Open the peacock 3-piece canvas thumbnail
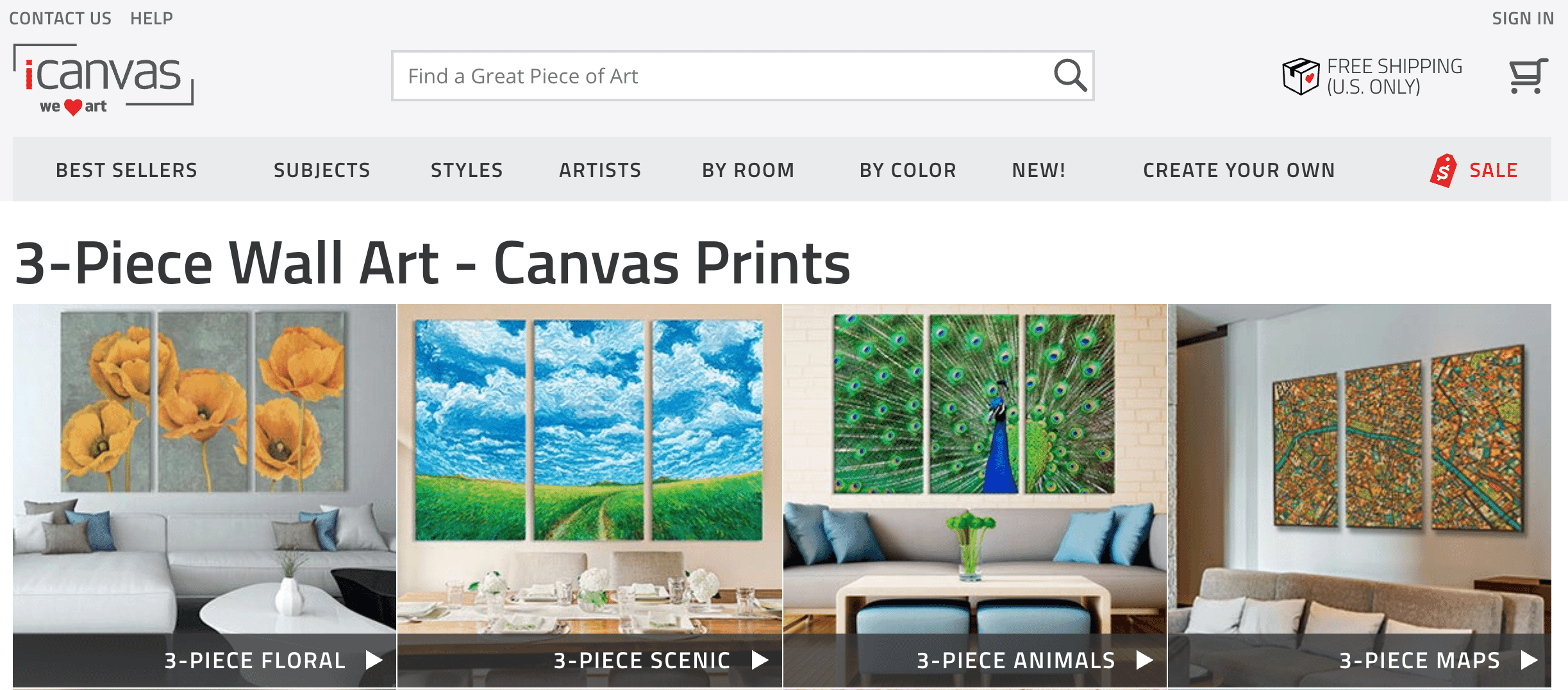Viewport: 1568px width, 690px height. click(x=974, y=495)
